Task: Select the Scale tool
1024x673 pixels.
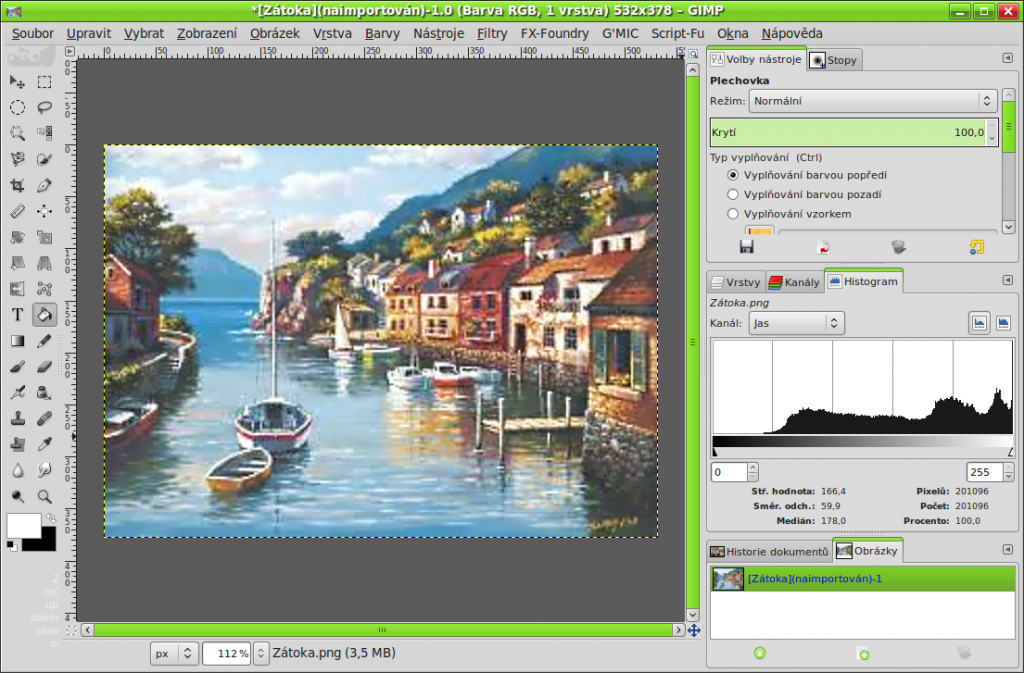Action: coord(44,237)
